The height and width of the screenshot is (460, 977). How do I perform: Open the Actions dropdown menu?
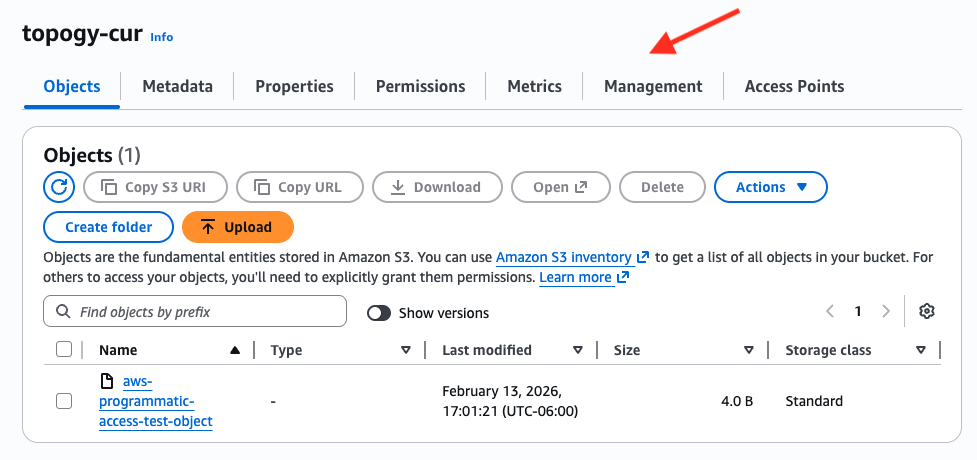771,187
